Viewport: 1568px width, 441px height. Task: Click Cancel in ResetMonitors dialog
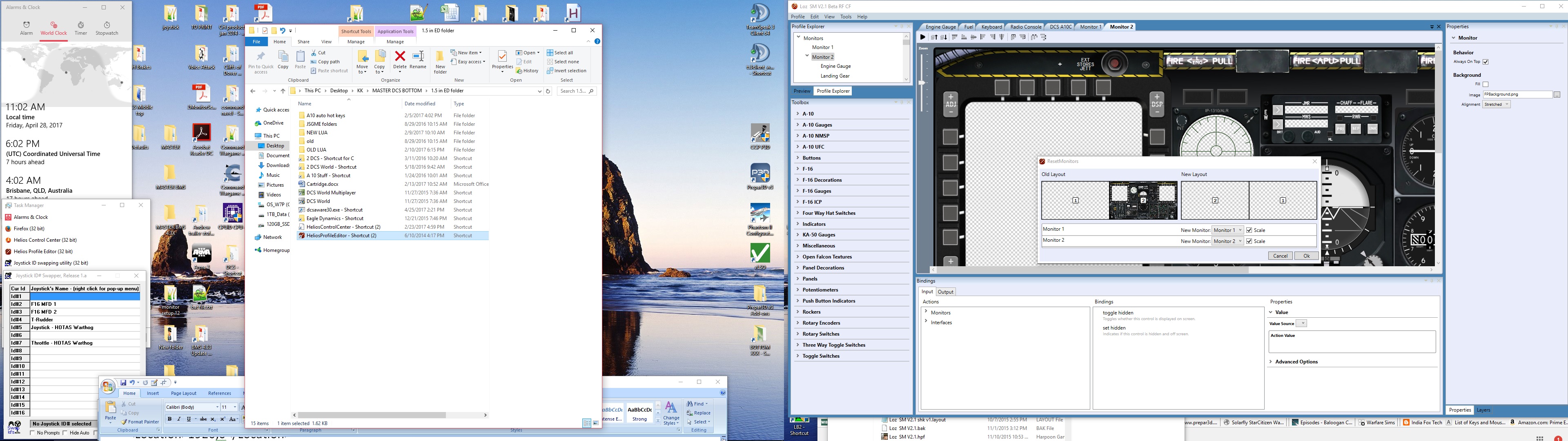tap(1280, 256)
